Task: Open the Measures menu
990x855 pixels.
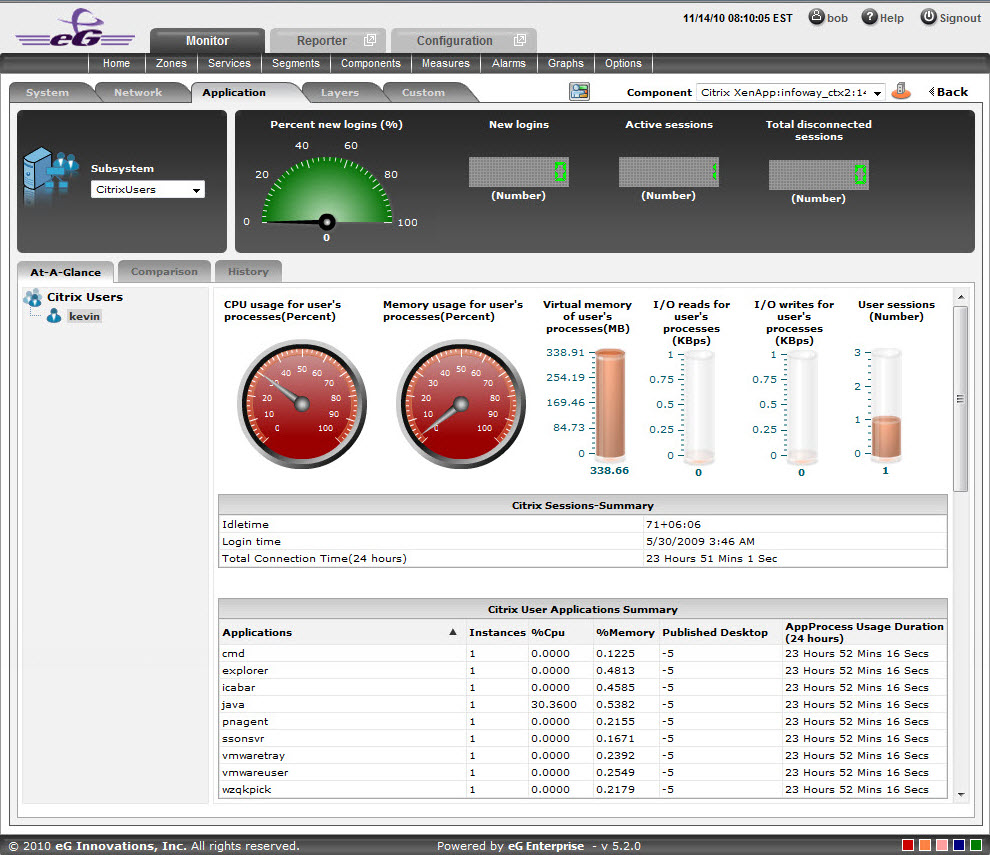Action: coord(446,63)
